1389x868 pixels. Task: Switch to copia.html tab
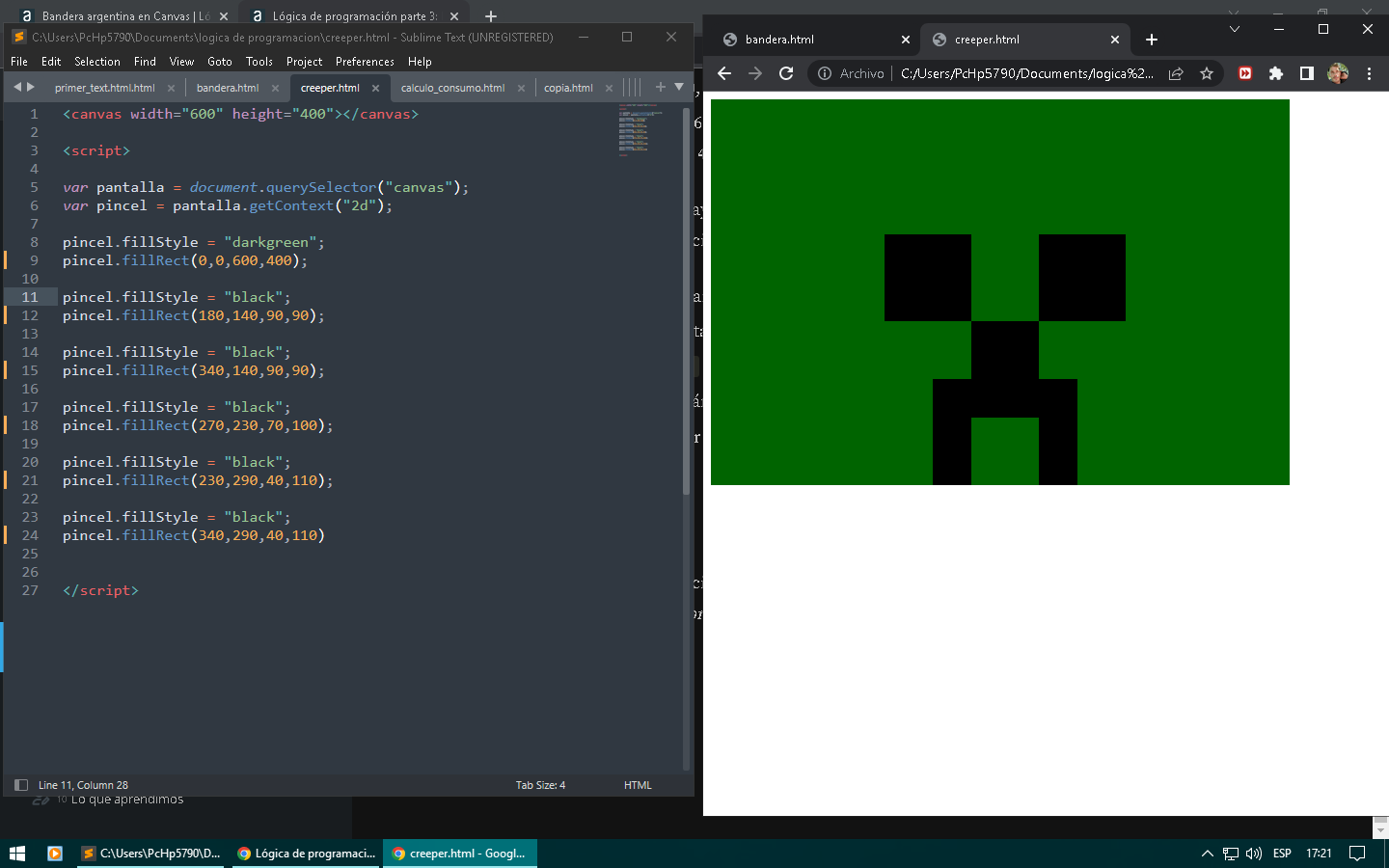[568, 88]
